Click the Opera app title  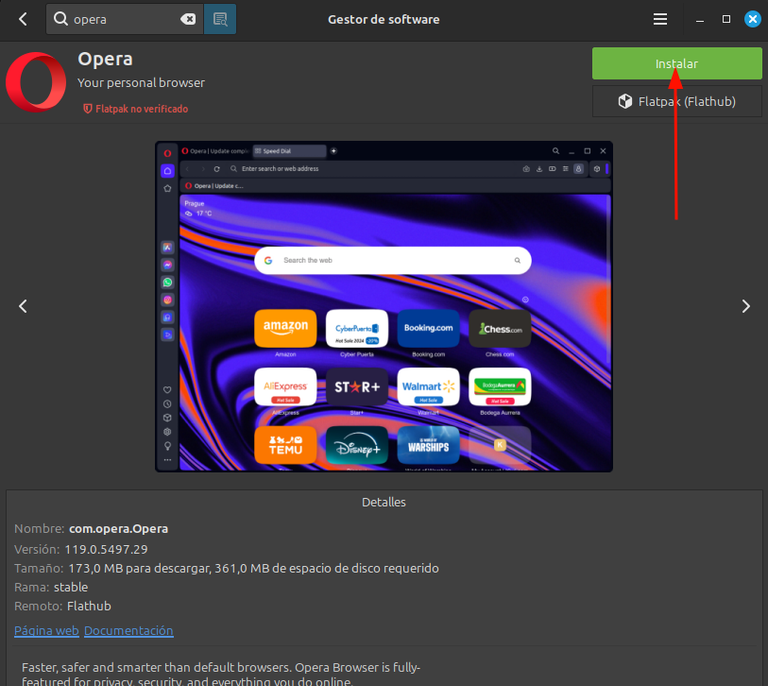(105, 59)
